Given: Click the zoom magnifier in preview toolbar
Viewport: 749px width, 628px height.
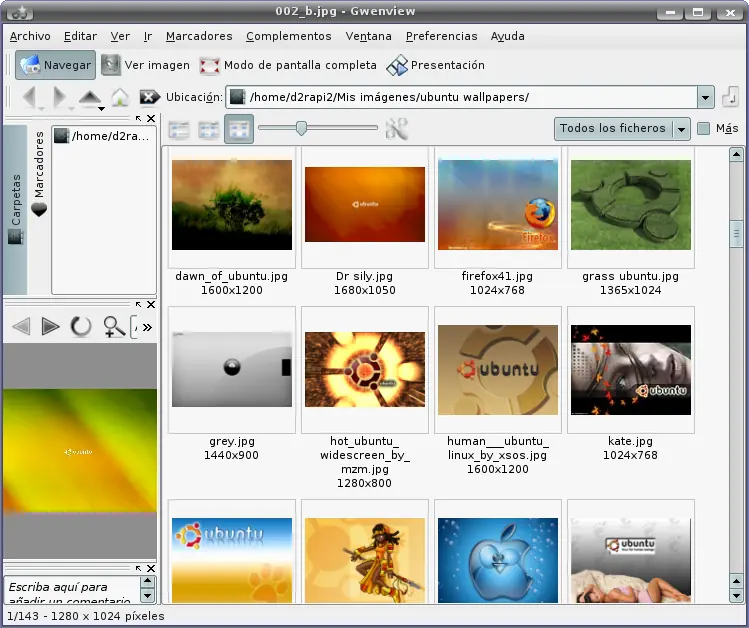Looking at the screenshot, I should pos(114,327).
